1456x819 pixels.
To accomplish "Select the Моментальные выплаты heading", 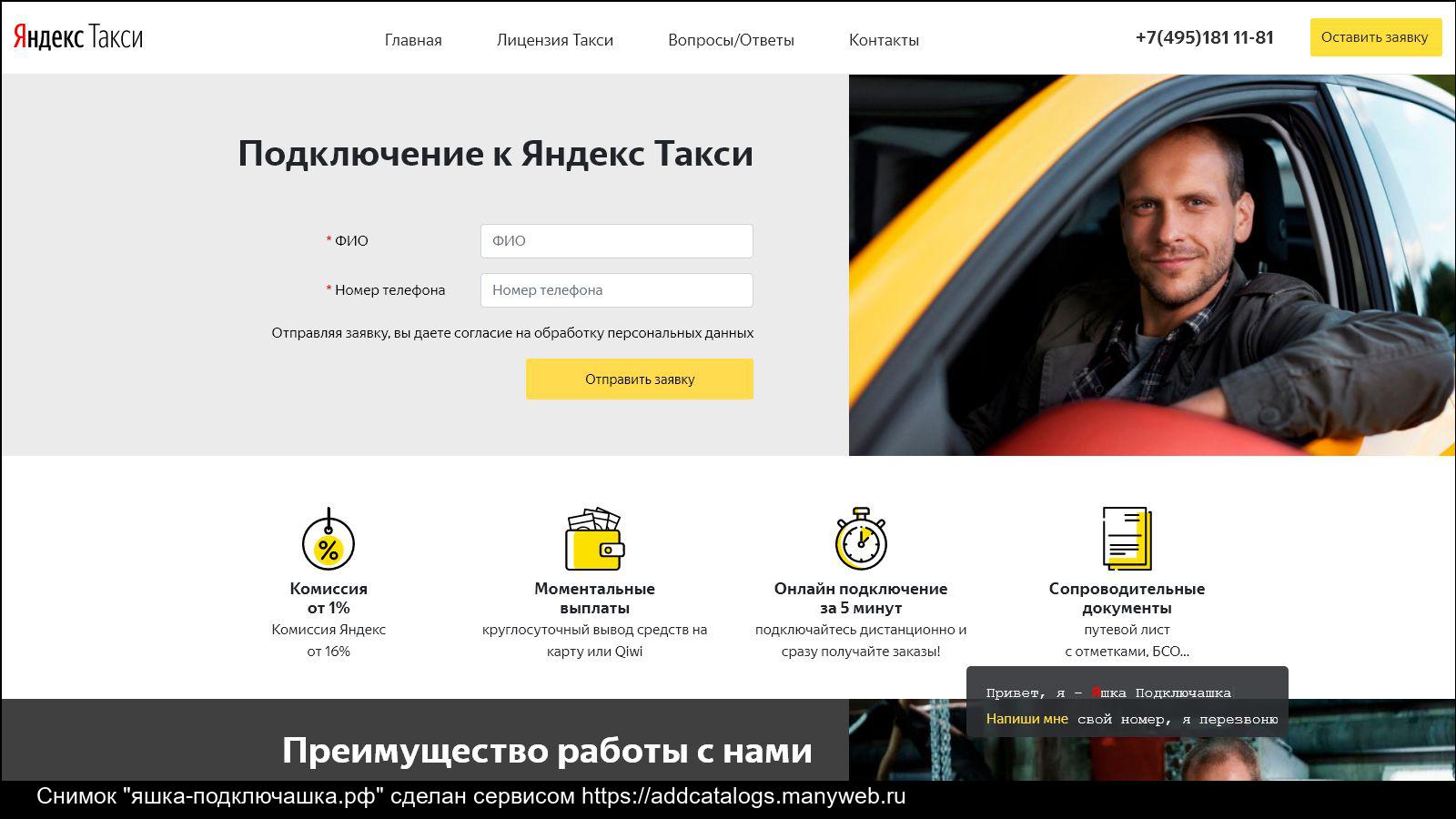I will point(594,598).
